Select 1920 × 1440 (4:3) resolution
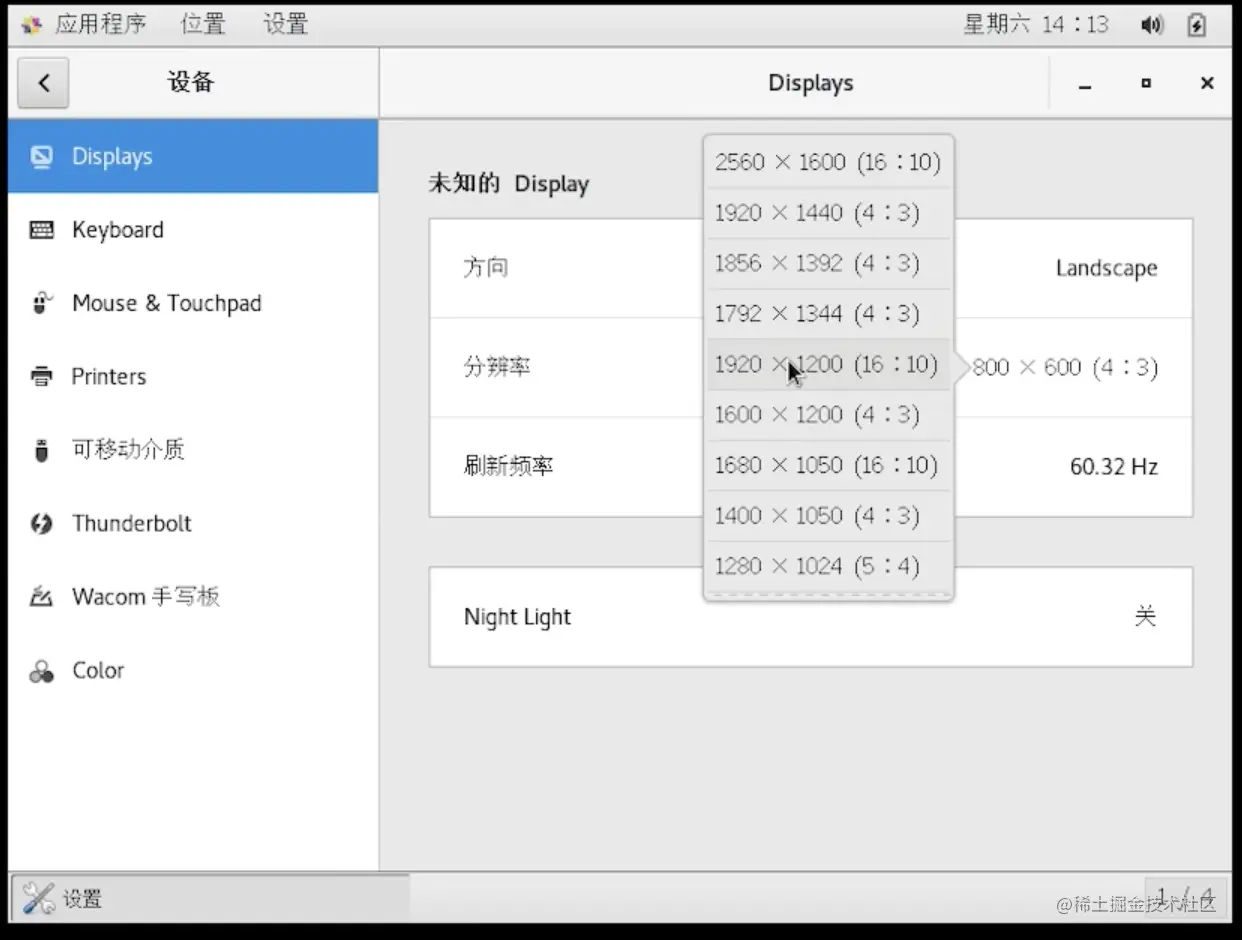This screenshot has height=940, width=1242. pos(828,213)
